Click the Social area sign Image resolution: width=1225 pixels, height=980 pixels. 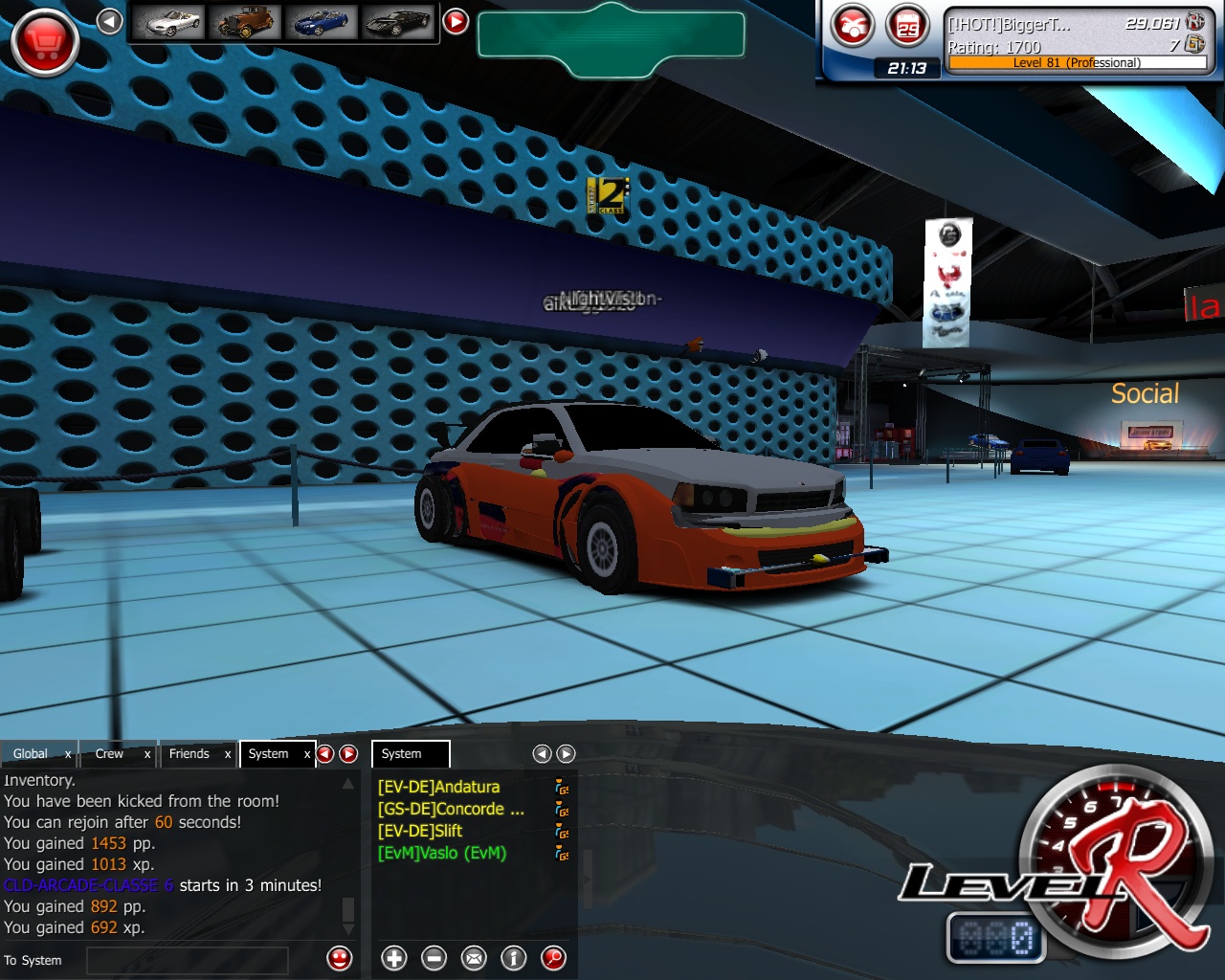coord(1145,393)
